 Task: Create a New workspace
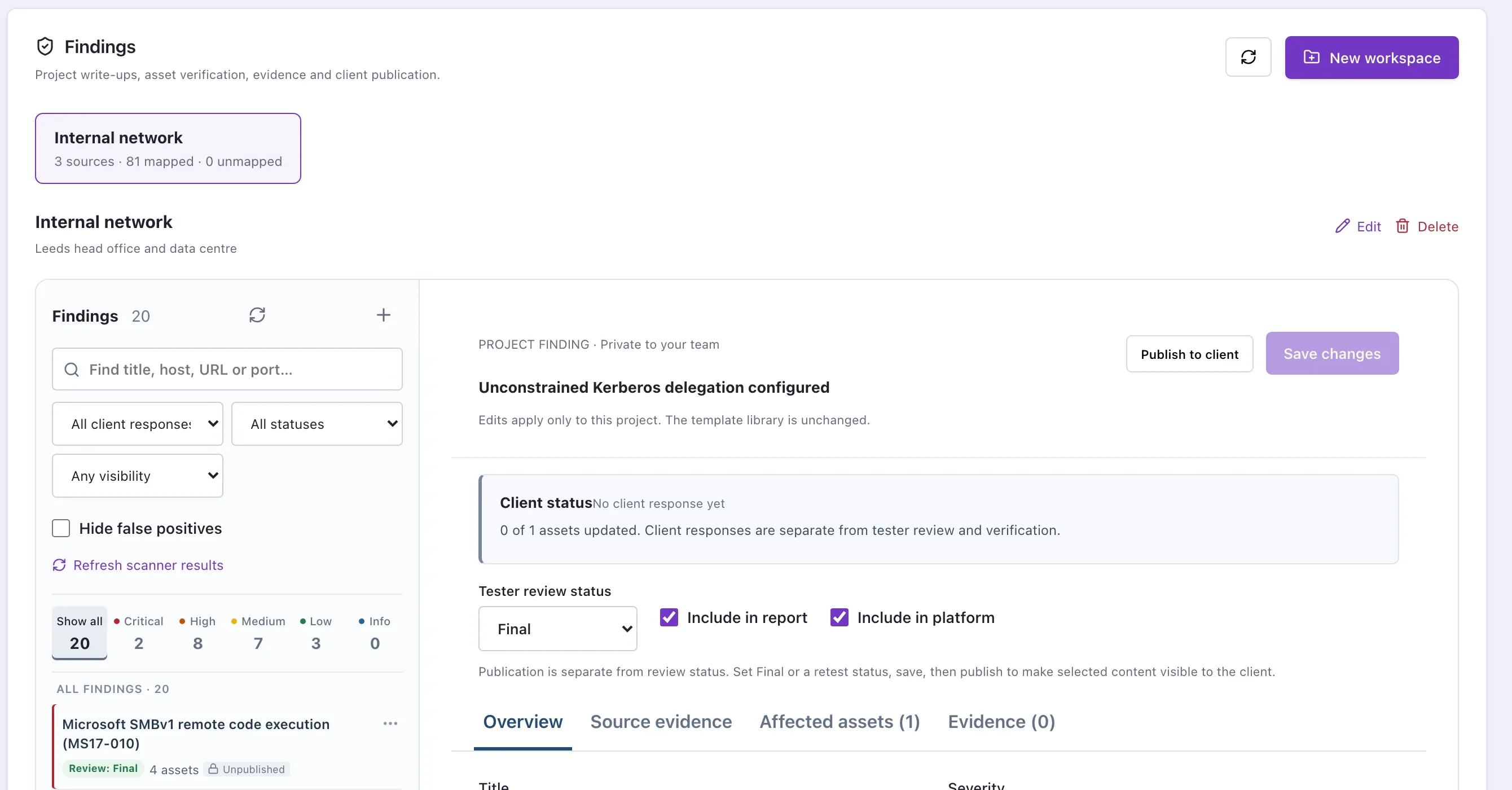pyautogui.click(x=1371, y=58)
